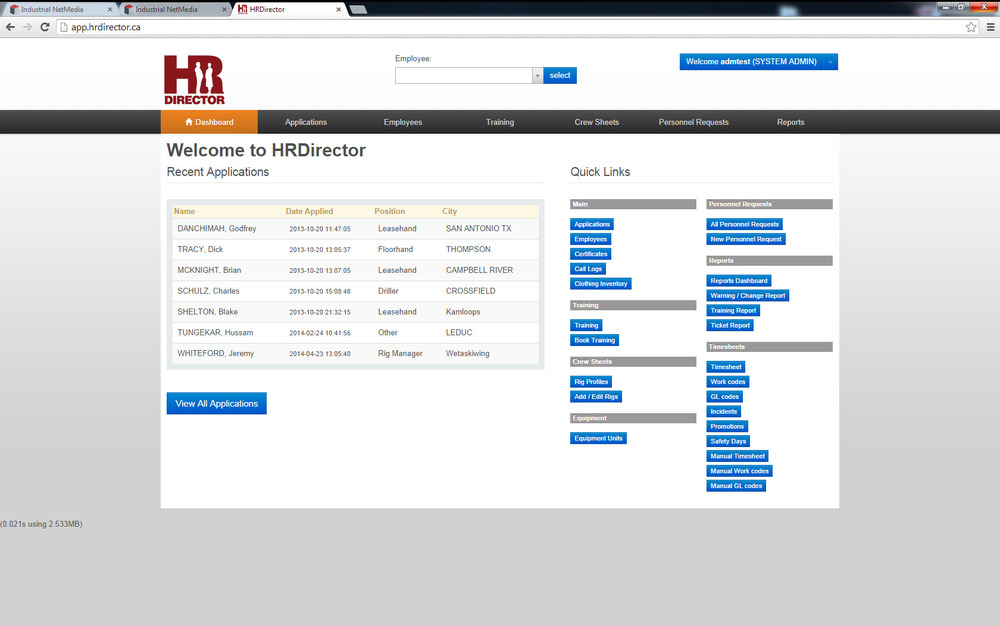1000x626 pixels.
Task: Click the select button next to Employee
Action: click(560, 75)
